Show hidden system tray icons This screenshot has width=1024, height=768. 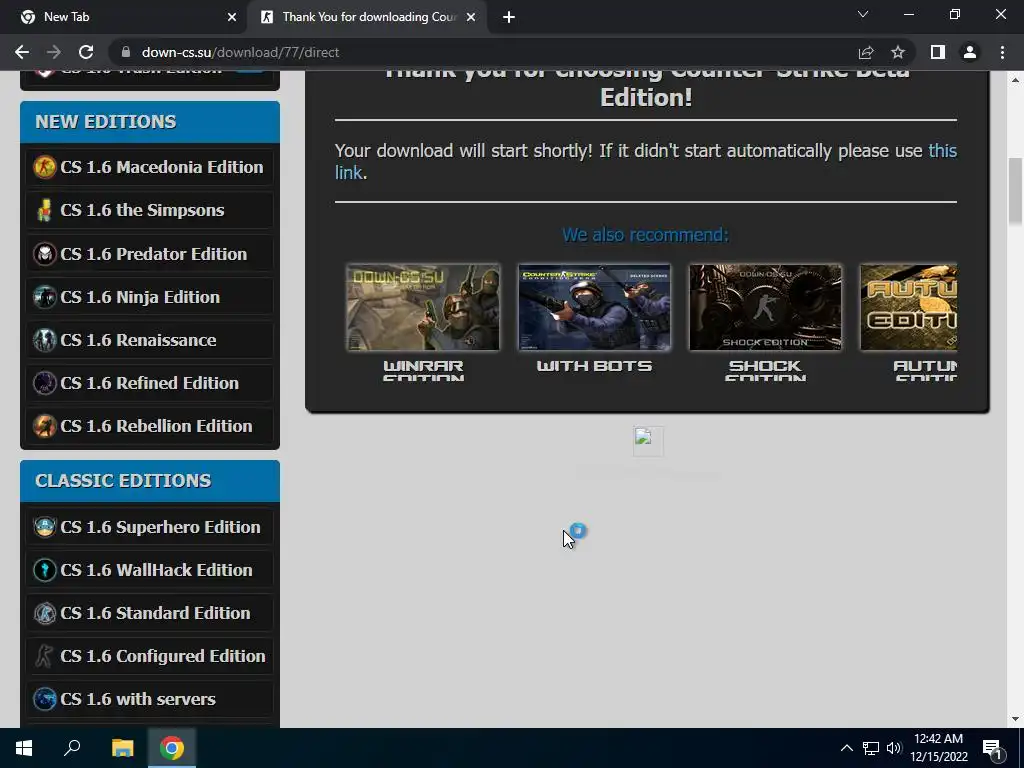[x=846, y=748]
